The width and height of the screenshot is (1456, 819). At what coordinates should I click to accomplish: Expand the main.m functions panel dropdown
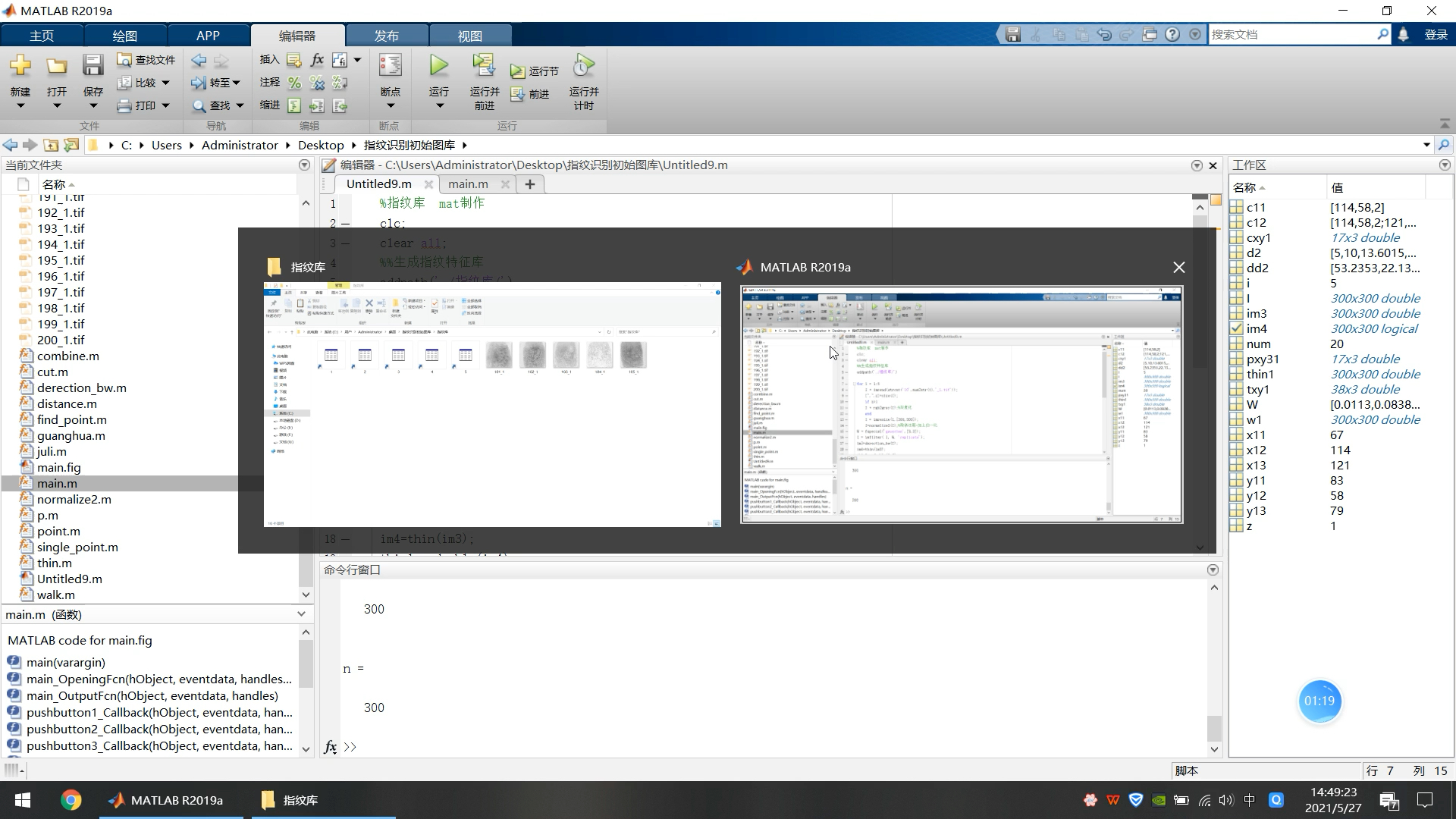pos(301,614)
